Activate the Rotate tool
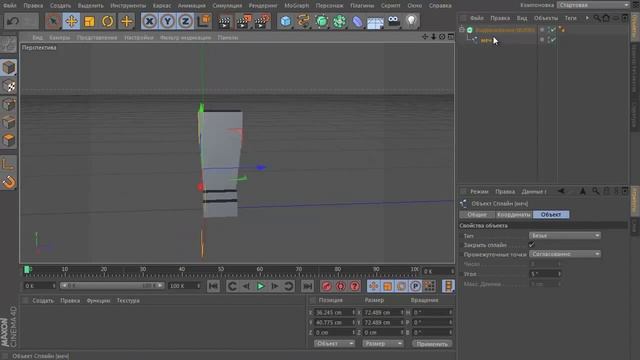Screen dimensions: 640x360 click(107, 21)
